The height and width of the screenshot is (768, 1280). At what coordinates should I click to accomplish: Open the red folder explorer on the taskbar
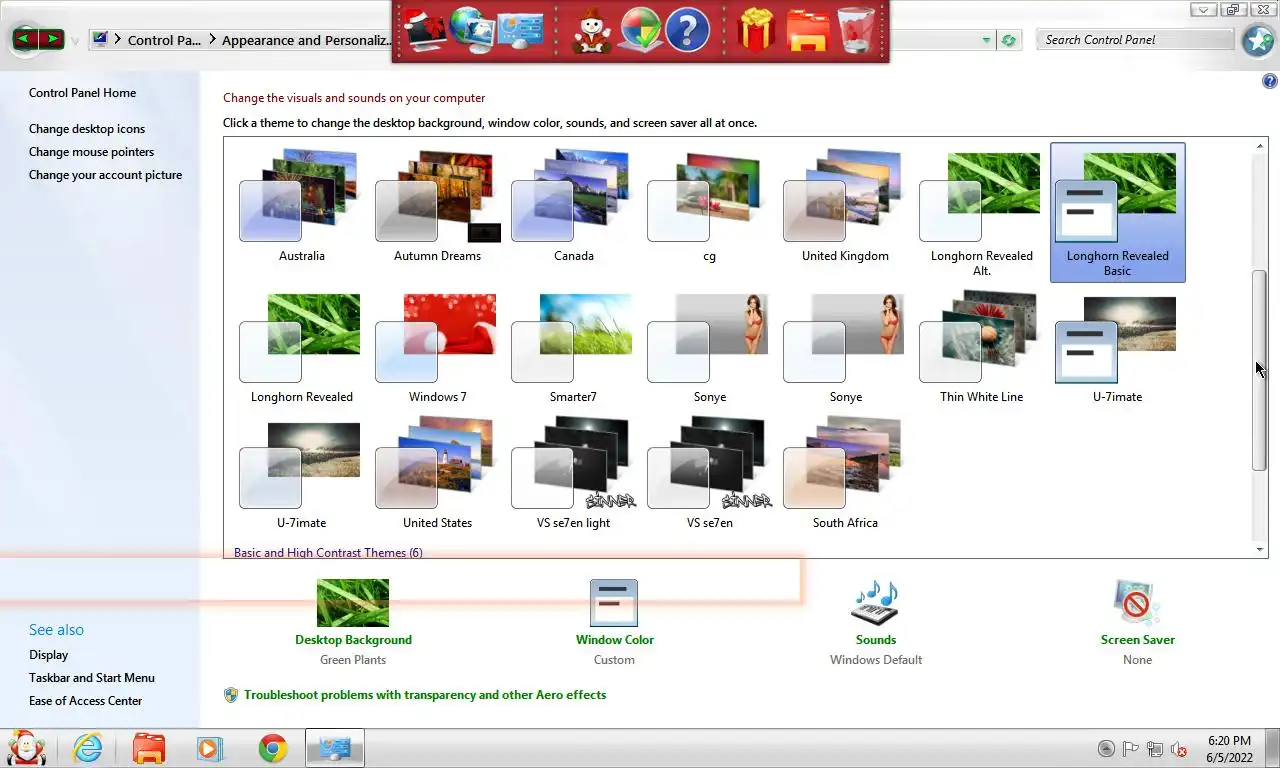[x=149, y=748]
